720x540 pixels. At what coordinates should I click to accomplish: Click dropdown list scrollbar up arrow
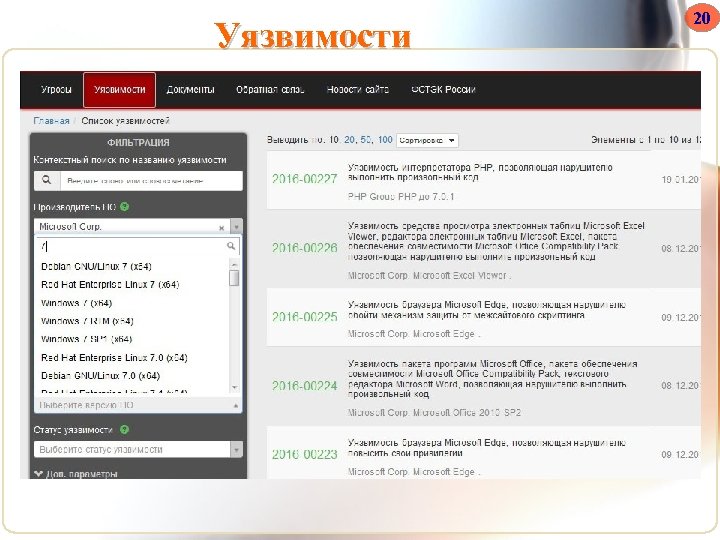(x=234, y=265)
